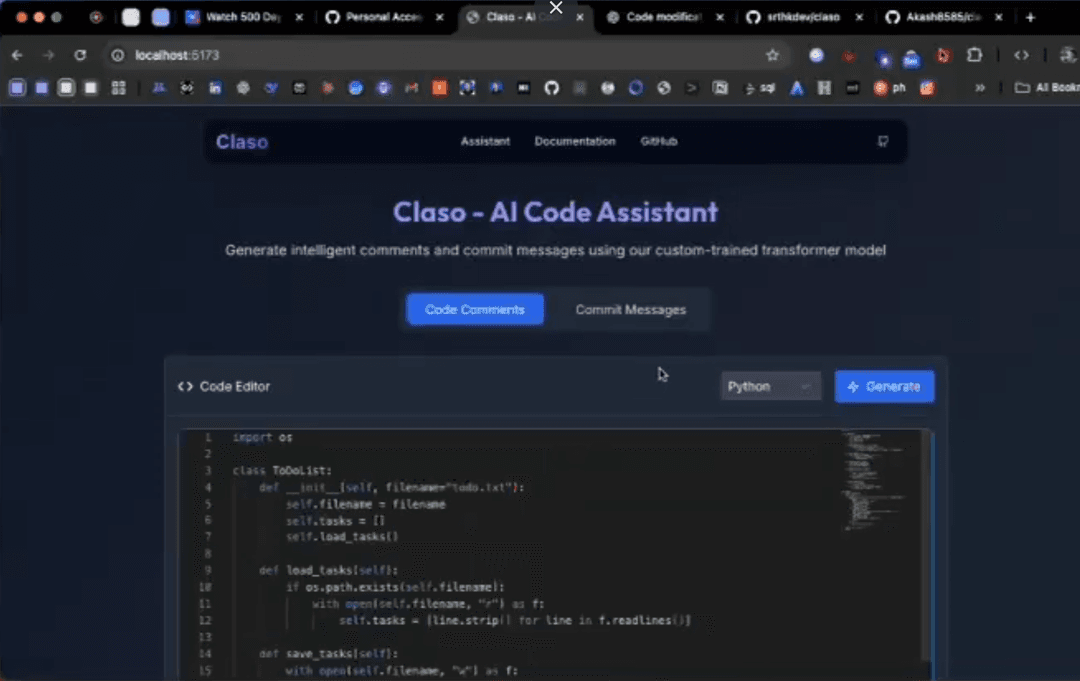
Task: Click the browser back arrow
Action: coord(17,55)
